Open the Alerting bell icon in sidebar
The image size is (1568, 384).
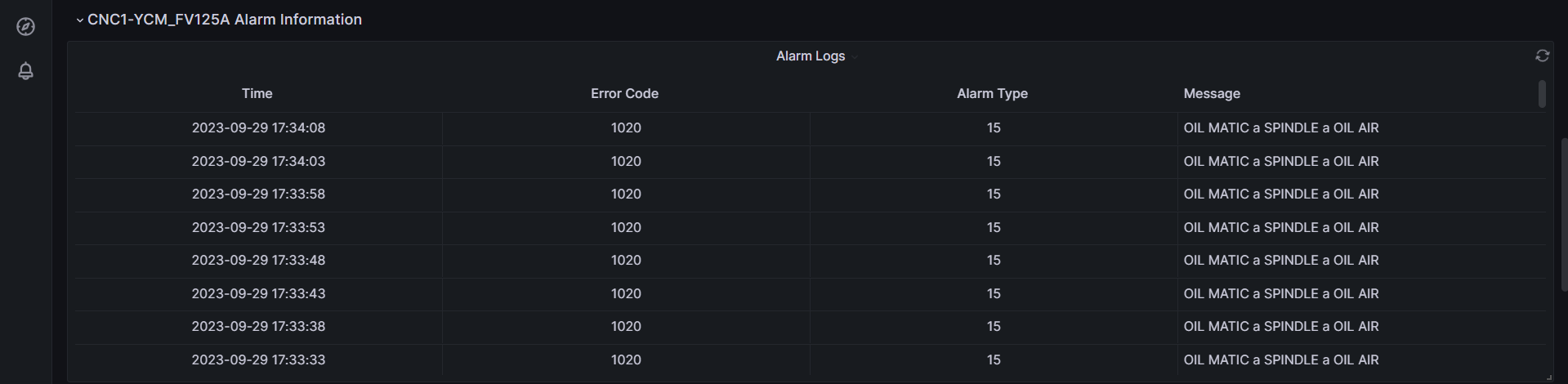click(x=25, y=71)
